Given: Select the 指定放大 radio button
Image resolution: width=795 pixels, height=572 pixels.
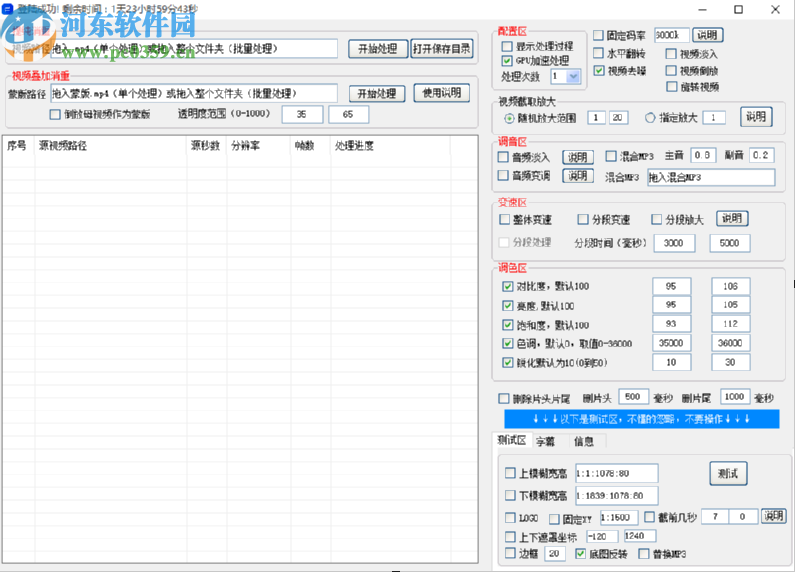Looking at the screenshot, I should [651, 118].
